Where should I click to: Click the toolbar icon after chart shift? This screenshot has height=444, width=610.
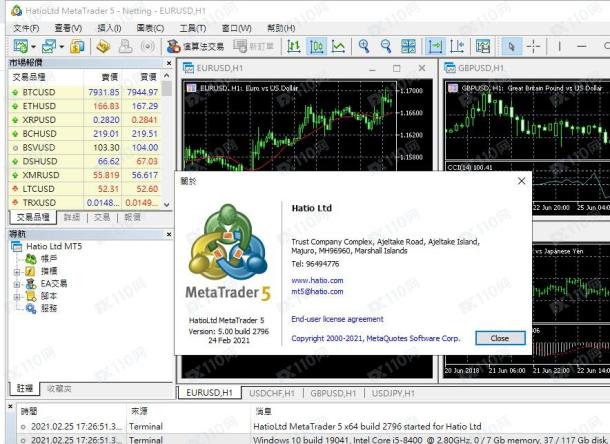click(x=483, y=46)
